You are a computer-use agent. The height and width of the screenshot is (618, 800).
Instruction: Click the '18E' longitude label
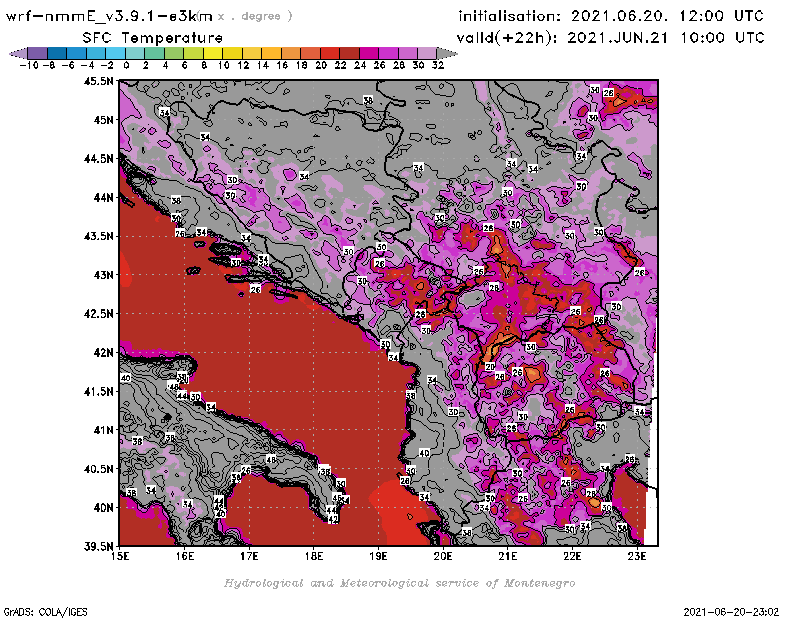(x=314, y=556)
